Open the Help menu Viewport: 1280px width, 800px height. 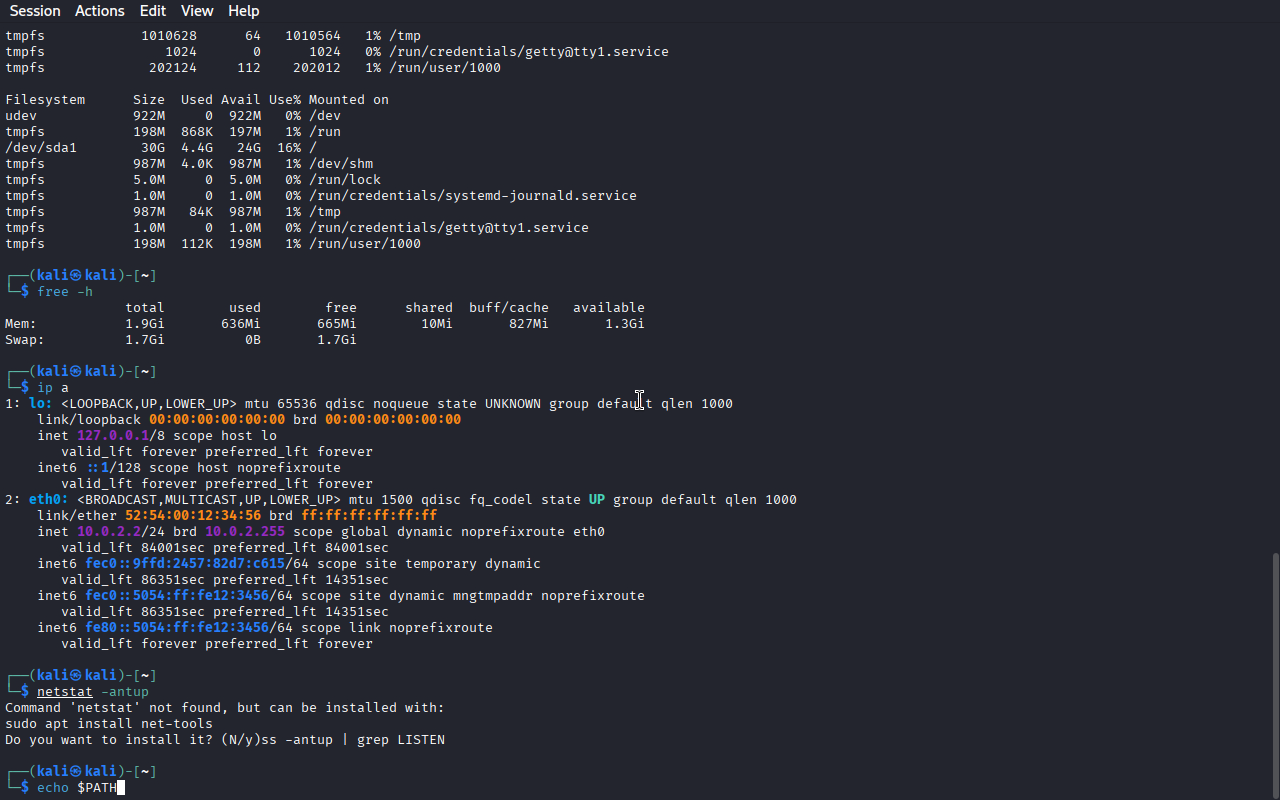(x=243, y=11)
